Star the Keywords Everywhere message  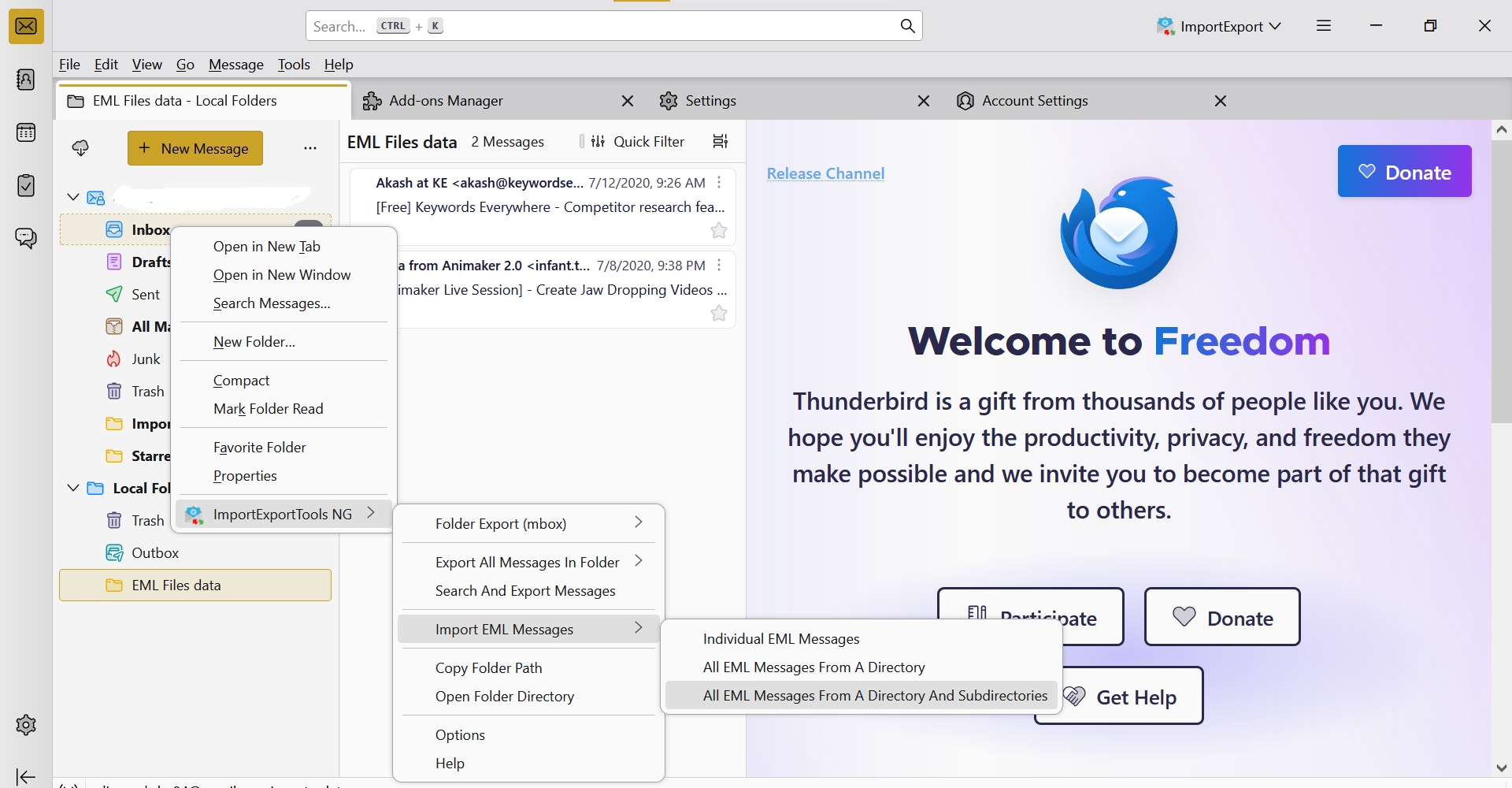(719, 231)
